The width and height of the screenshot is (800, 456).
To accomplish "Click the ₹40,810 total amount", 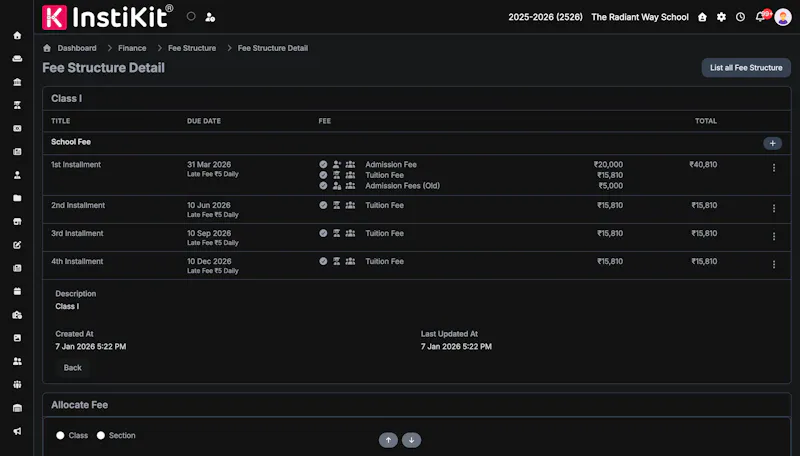I will [x=703, y=164].
